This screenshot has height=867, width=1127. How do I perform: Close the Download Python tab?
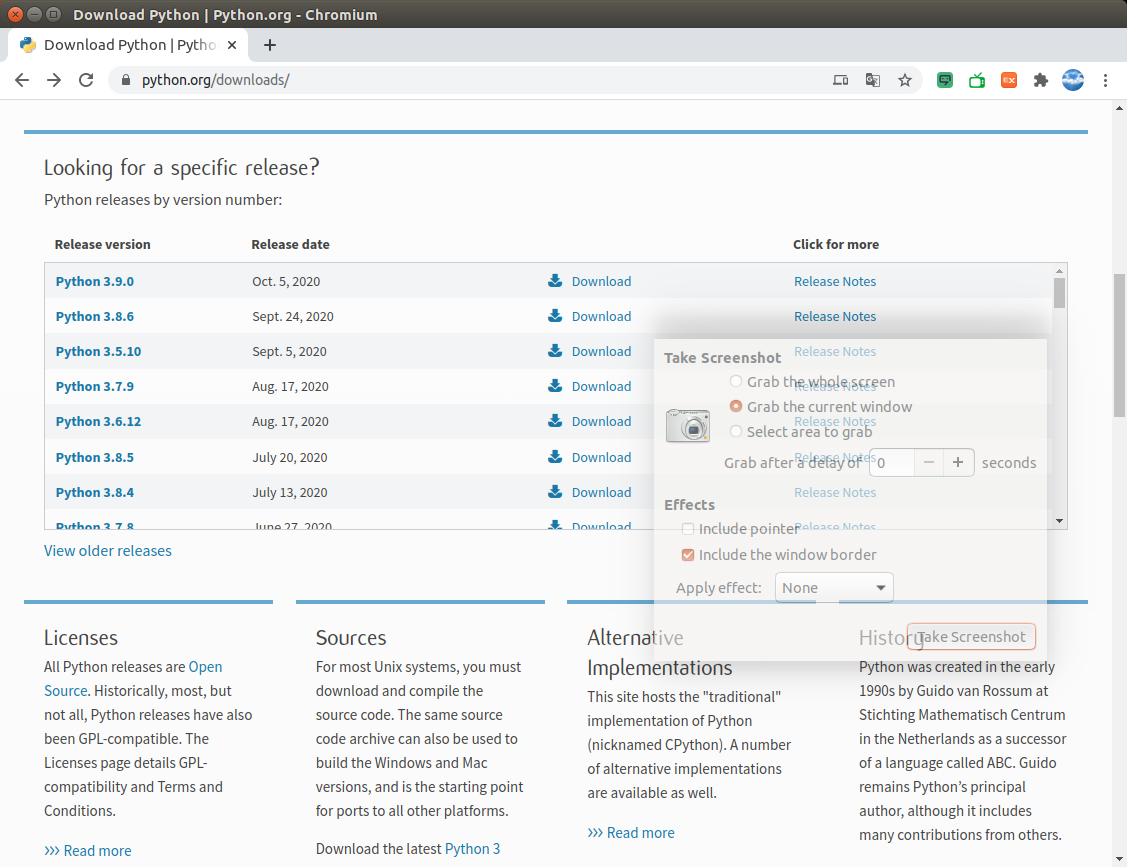pyautogui.click(x=231, y=45)
